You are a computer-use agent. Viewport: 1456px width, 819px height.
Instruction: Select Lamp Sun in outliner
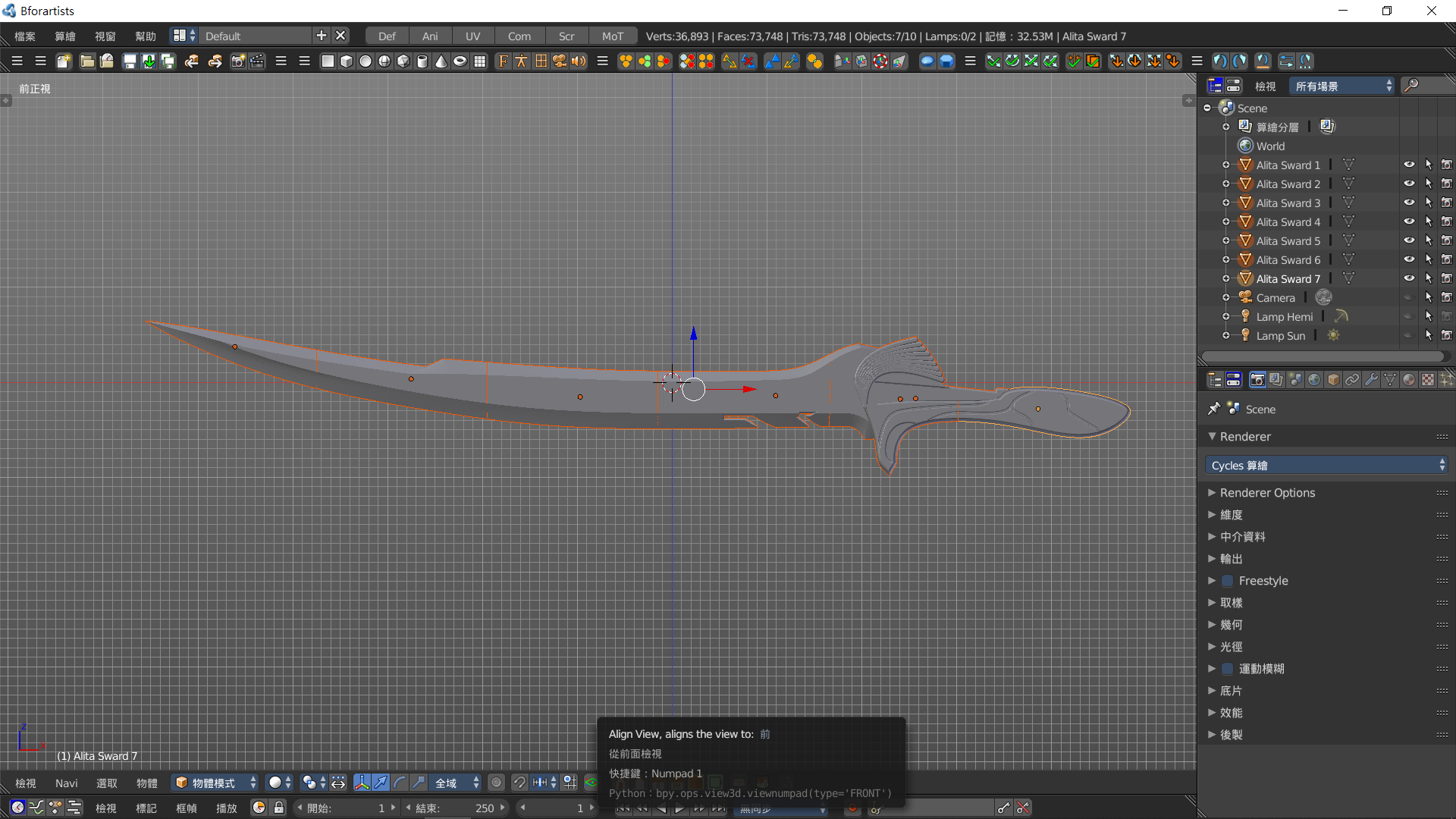click(1281, 335)
